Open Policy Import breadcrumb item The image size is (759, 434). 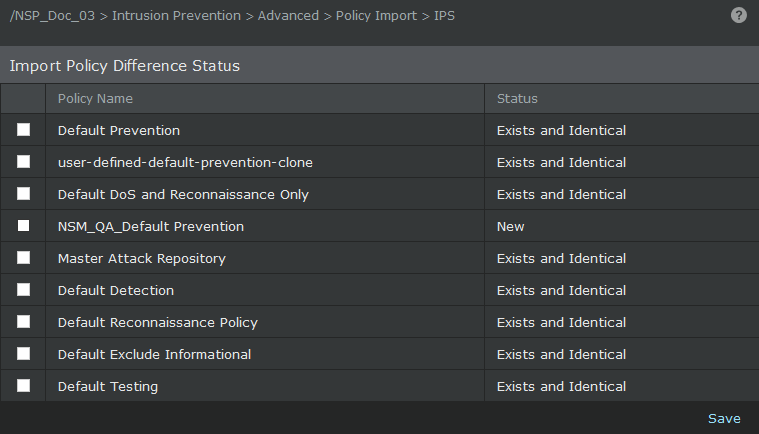pos(376,16)
